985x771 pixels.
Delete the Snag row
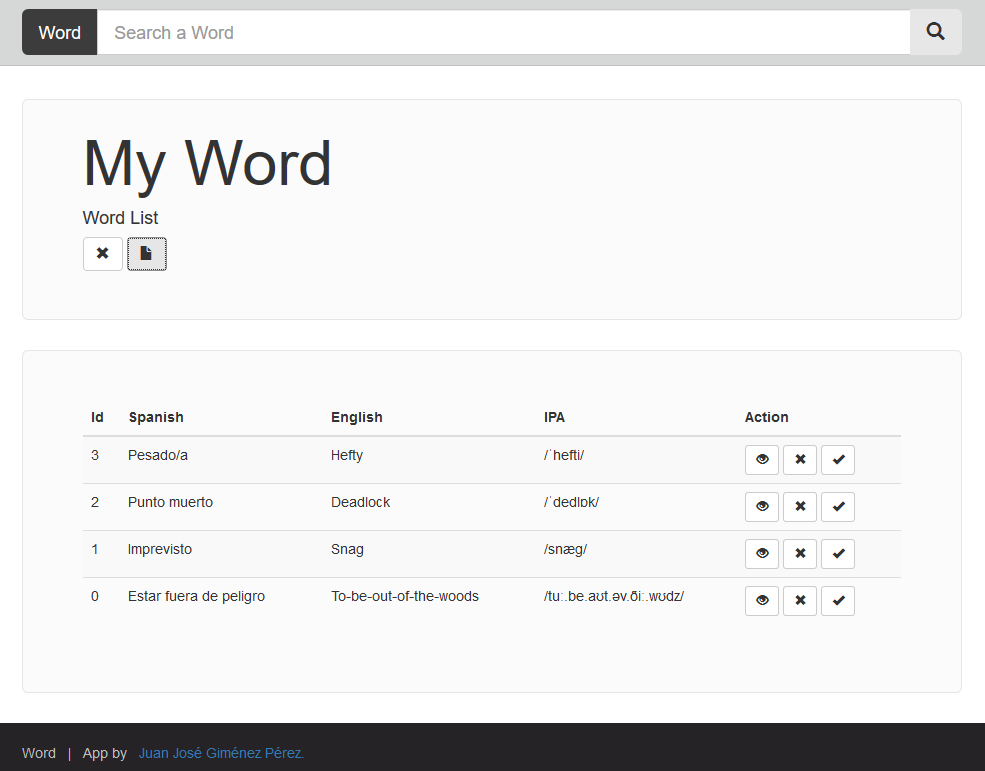point(799,554)
